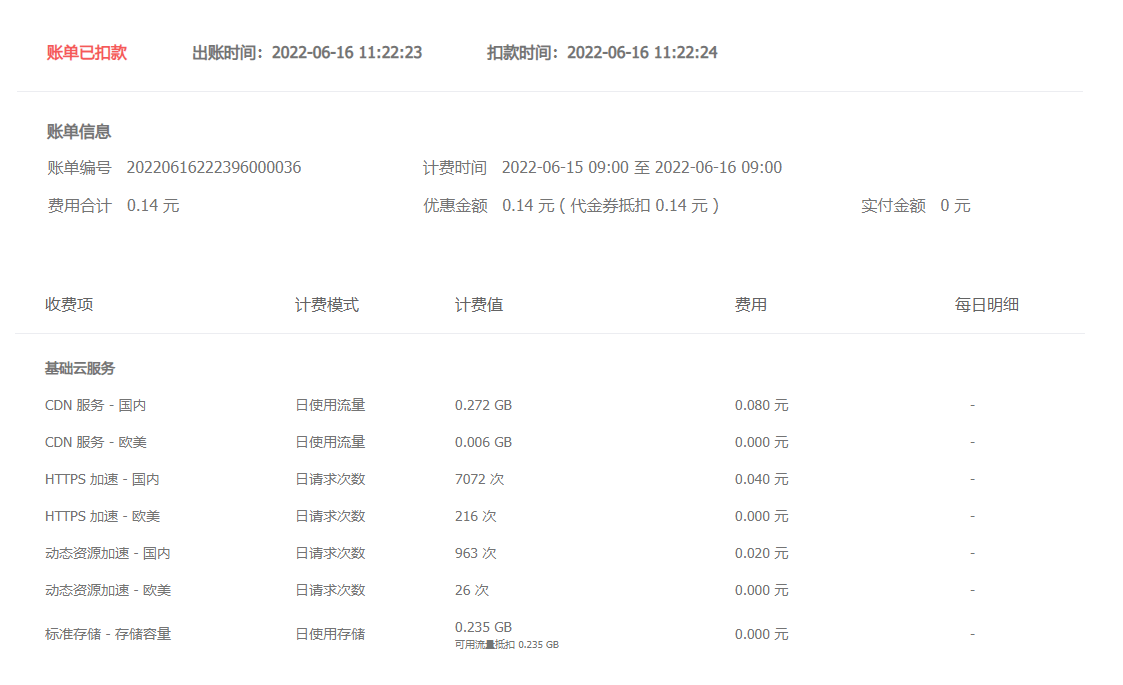Click the 费用 column header

(x=750, y=305)
